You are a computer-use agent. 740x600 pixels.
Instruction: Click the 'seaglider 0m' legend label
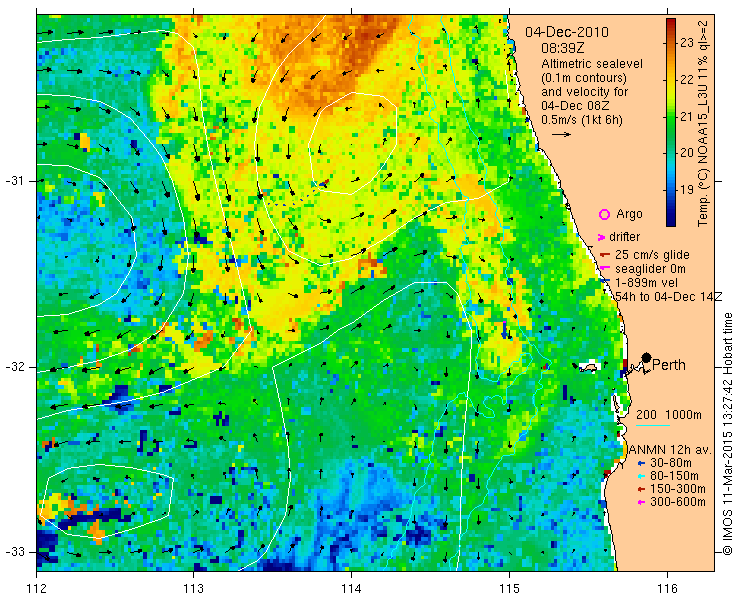point(650,269)
